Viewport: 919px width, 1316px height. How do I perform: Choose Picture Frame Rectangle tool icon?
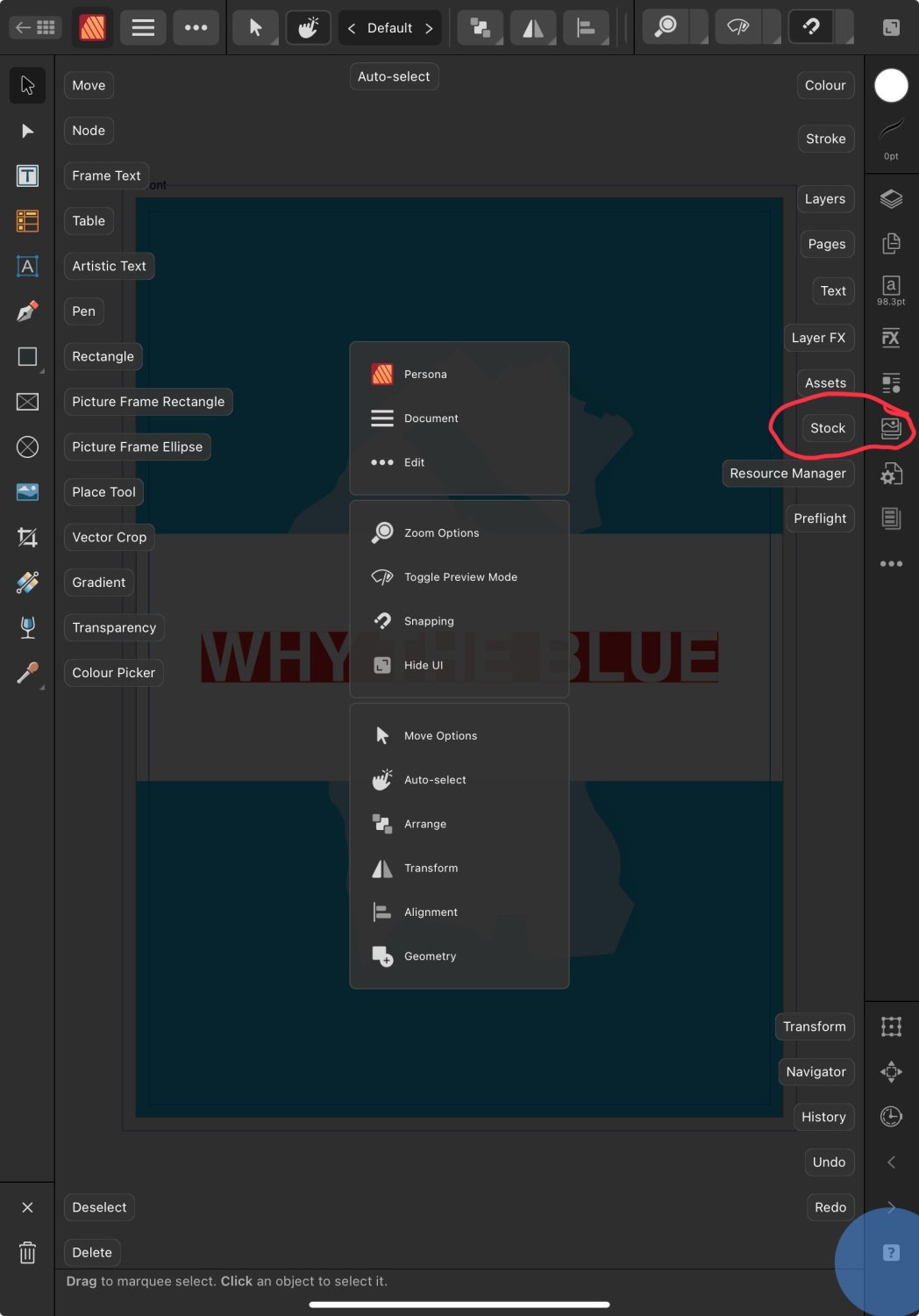[x=27, y=402]
